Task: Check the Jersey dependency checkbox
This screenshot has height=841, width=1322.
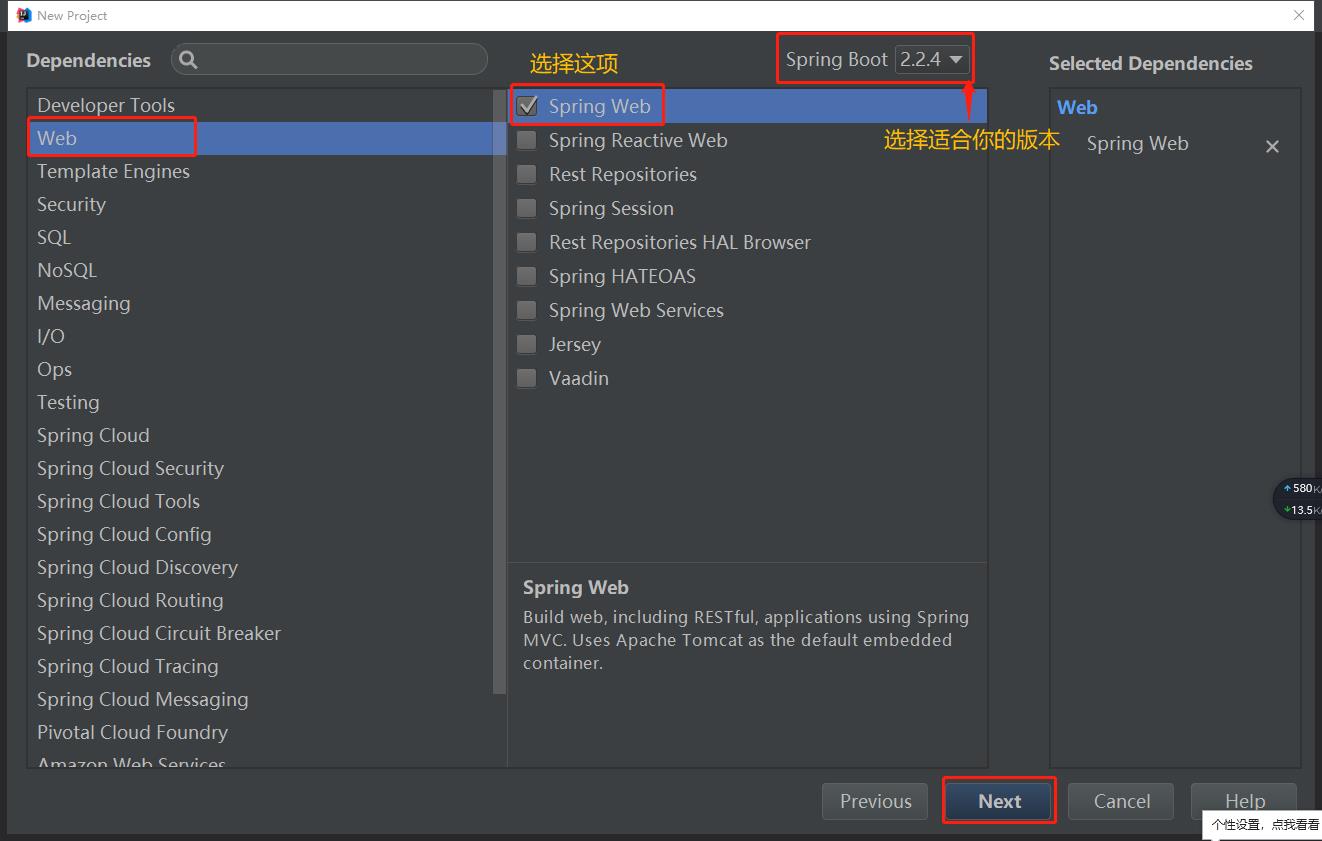Action: point(527,344)
